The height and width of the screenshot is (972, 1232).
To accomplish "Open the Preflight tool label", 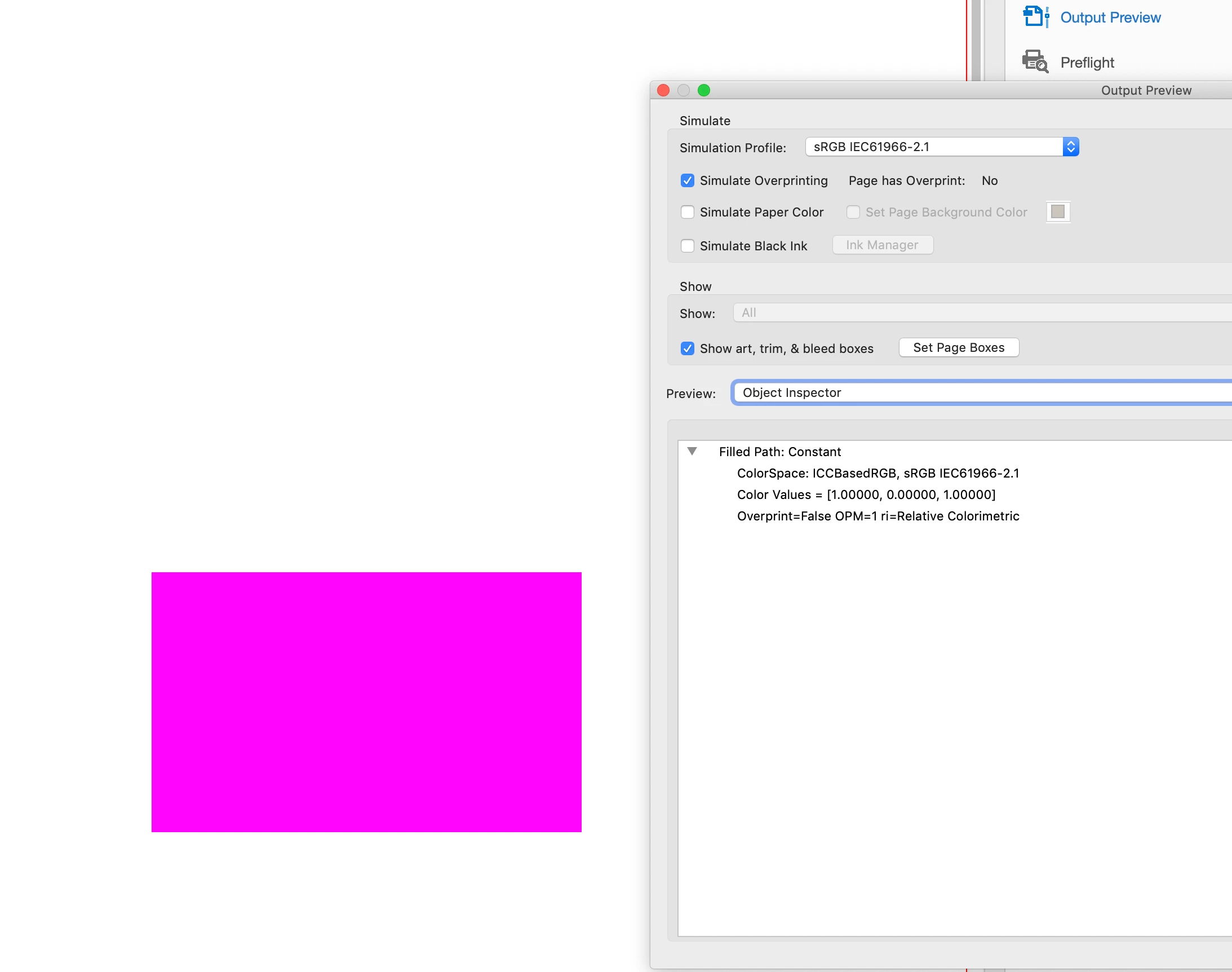I will (x=1087, y=63).
